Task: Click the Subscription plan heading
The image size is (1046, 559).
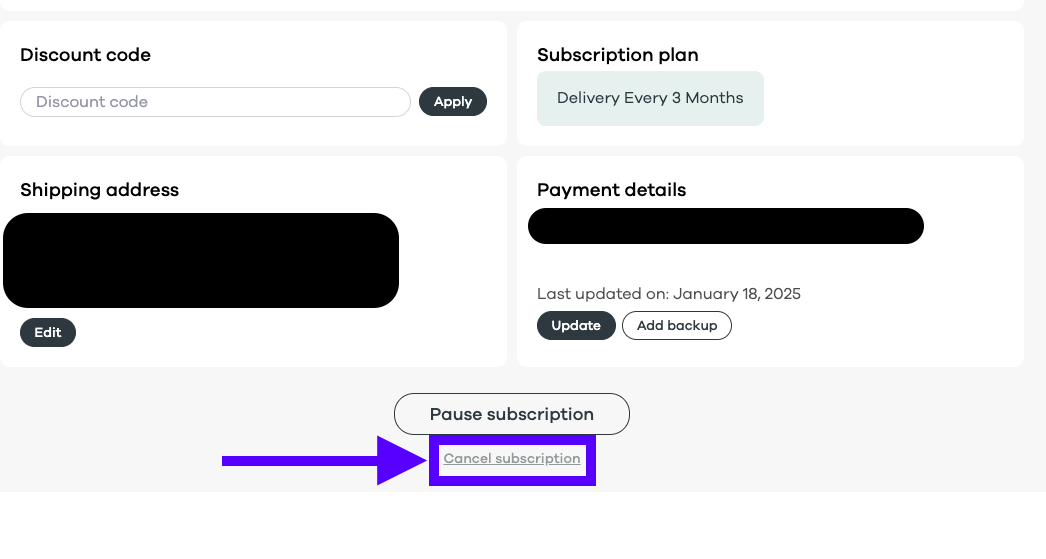Action: [x=617, y=55]
